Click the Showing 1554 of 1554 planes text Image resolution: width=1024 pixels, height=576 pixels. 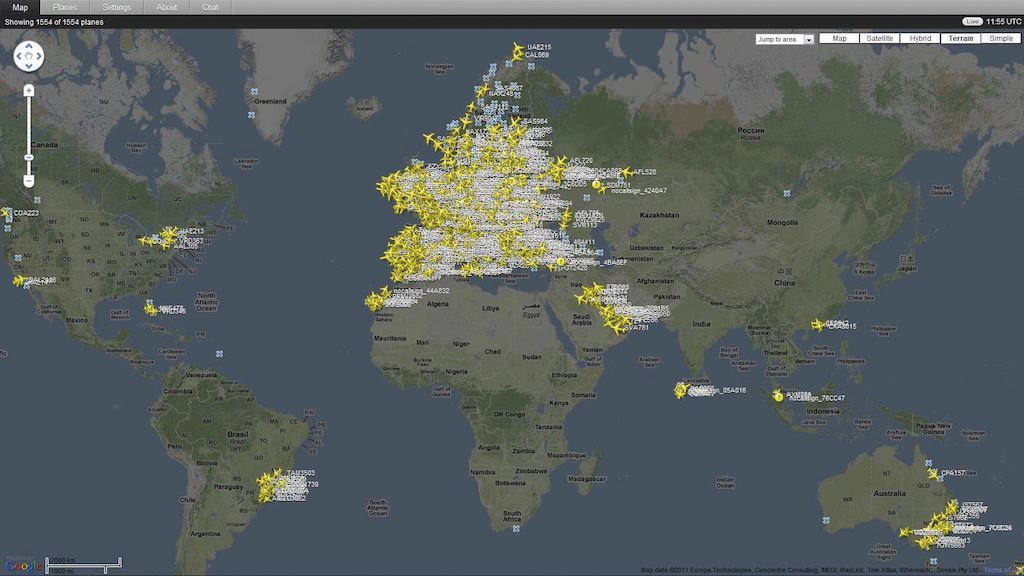pos(54,22)
